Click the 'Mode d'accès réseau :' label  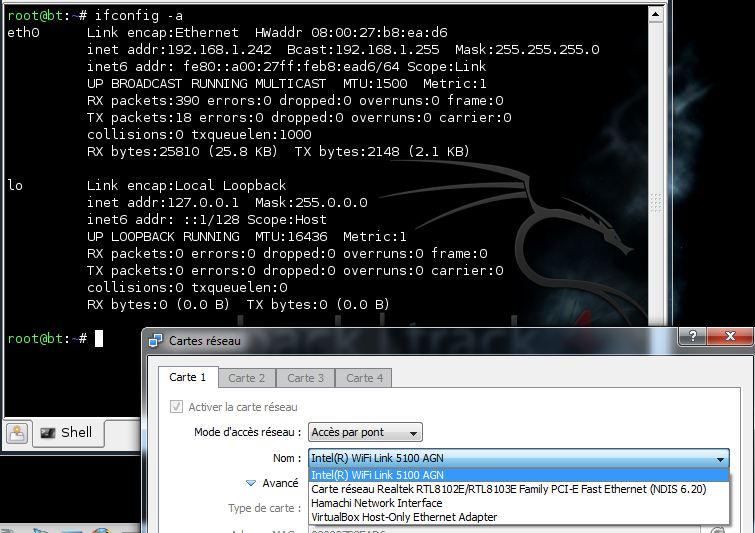[247, 432]
